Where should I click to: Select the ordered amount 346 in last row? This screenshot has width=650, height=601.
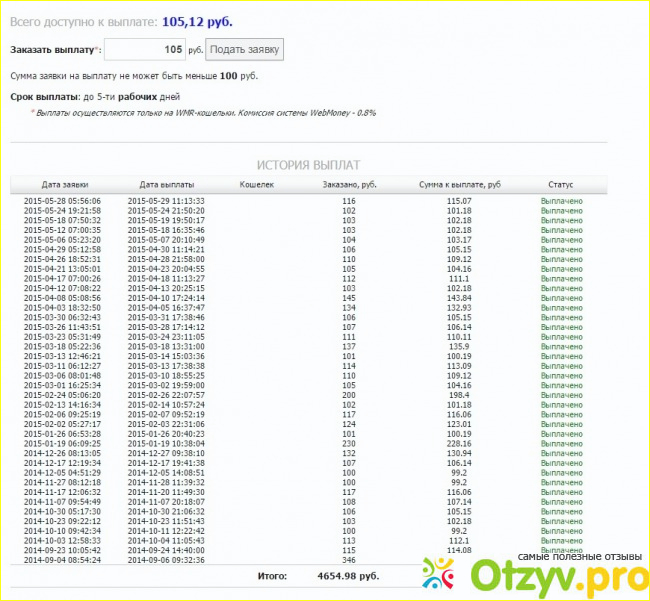[x=349, y=561]
